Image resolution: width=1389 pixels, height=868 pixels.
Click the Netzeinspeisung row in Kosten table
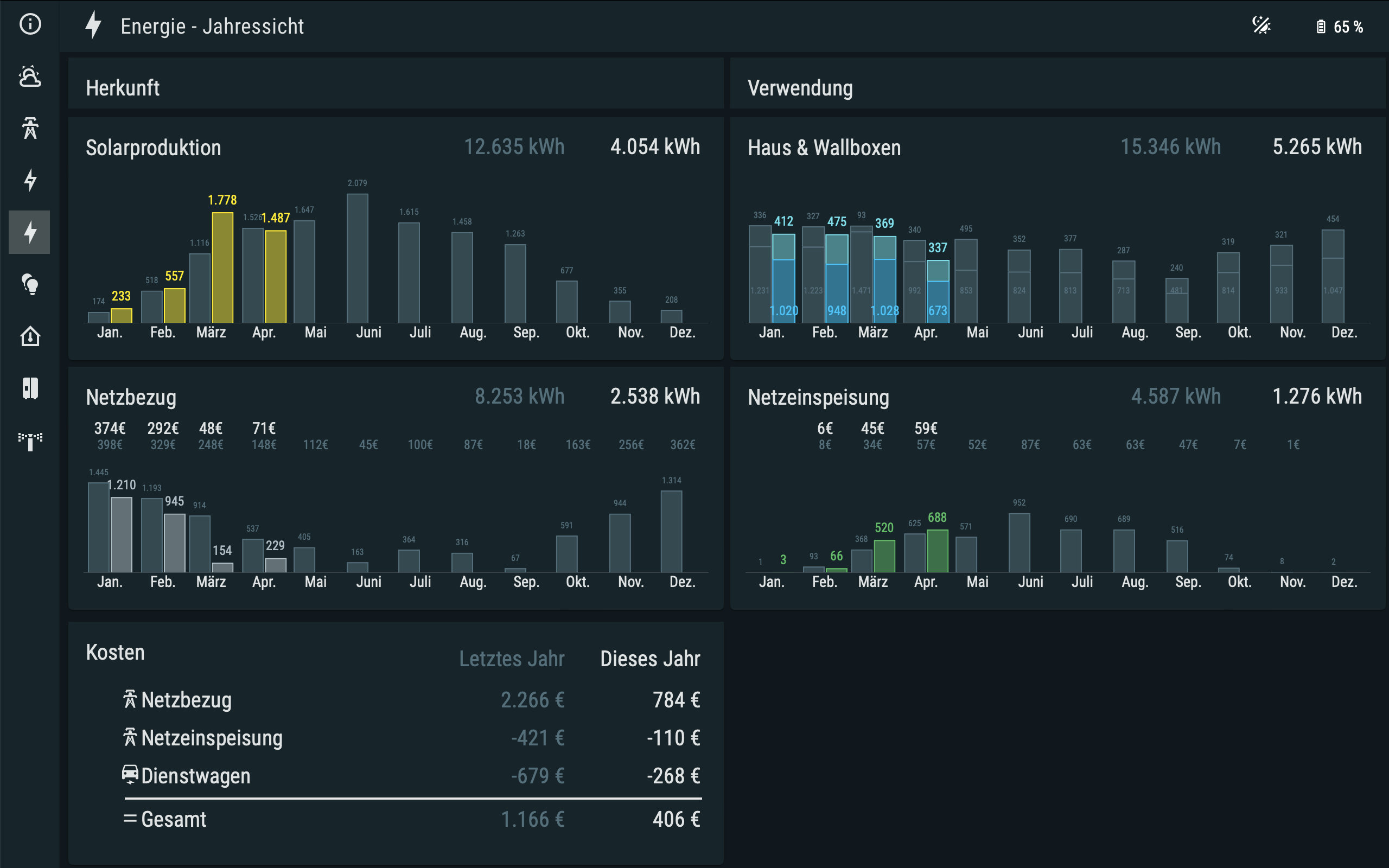211,738
